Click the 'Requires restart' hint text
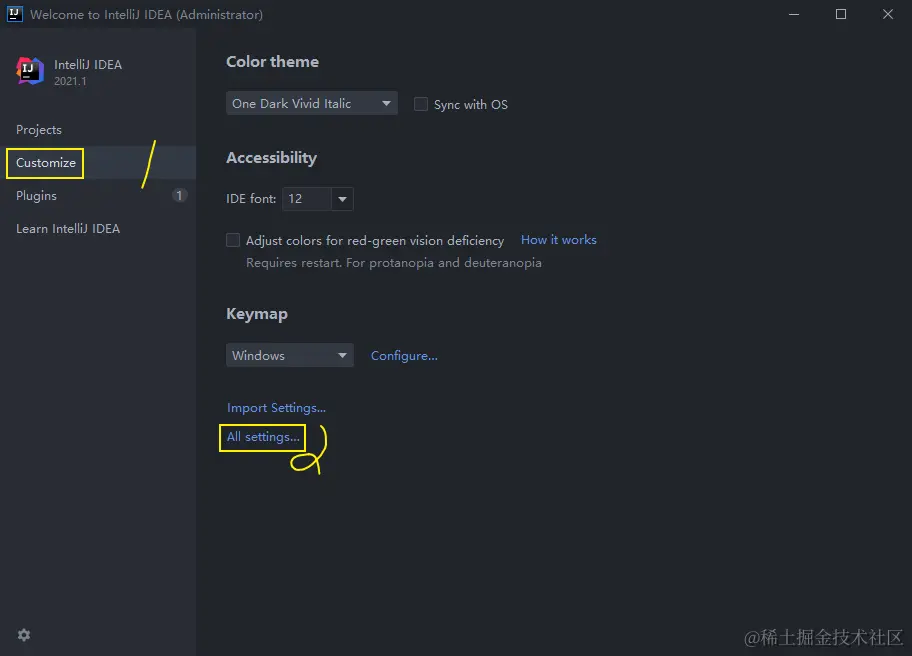This screenshot has height=656, width=912. (x=394, y=263)
